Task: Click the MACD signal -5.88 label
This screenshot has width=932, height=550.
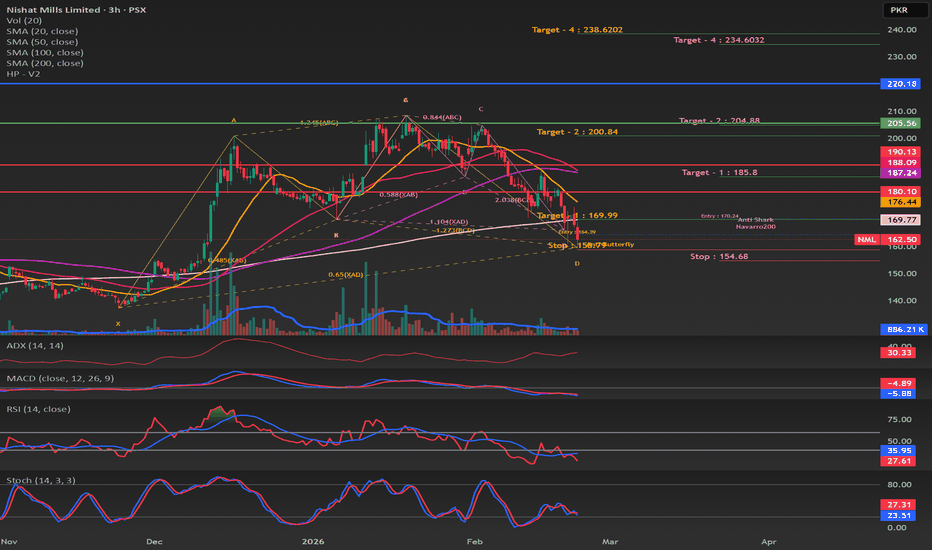Action: tap(898, 394)
